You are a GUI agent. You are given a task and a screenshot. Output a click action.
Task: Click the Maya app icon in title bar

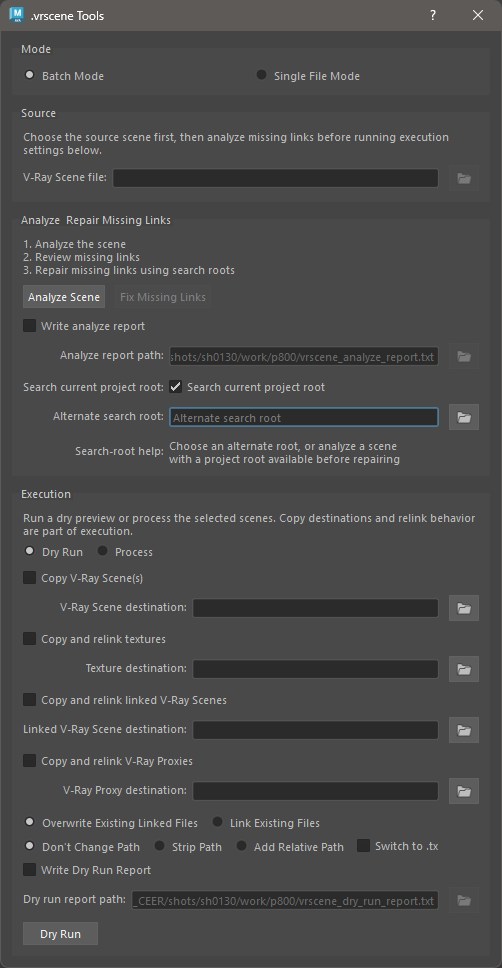17,15
